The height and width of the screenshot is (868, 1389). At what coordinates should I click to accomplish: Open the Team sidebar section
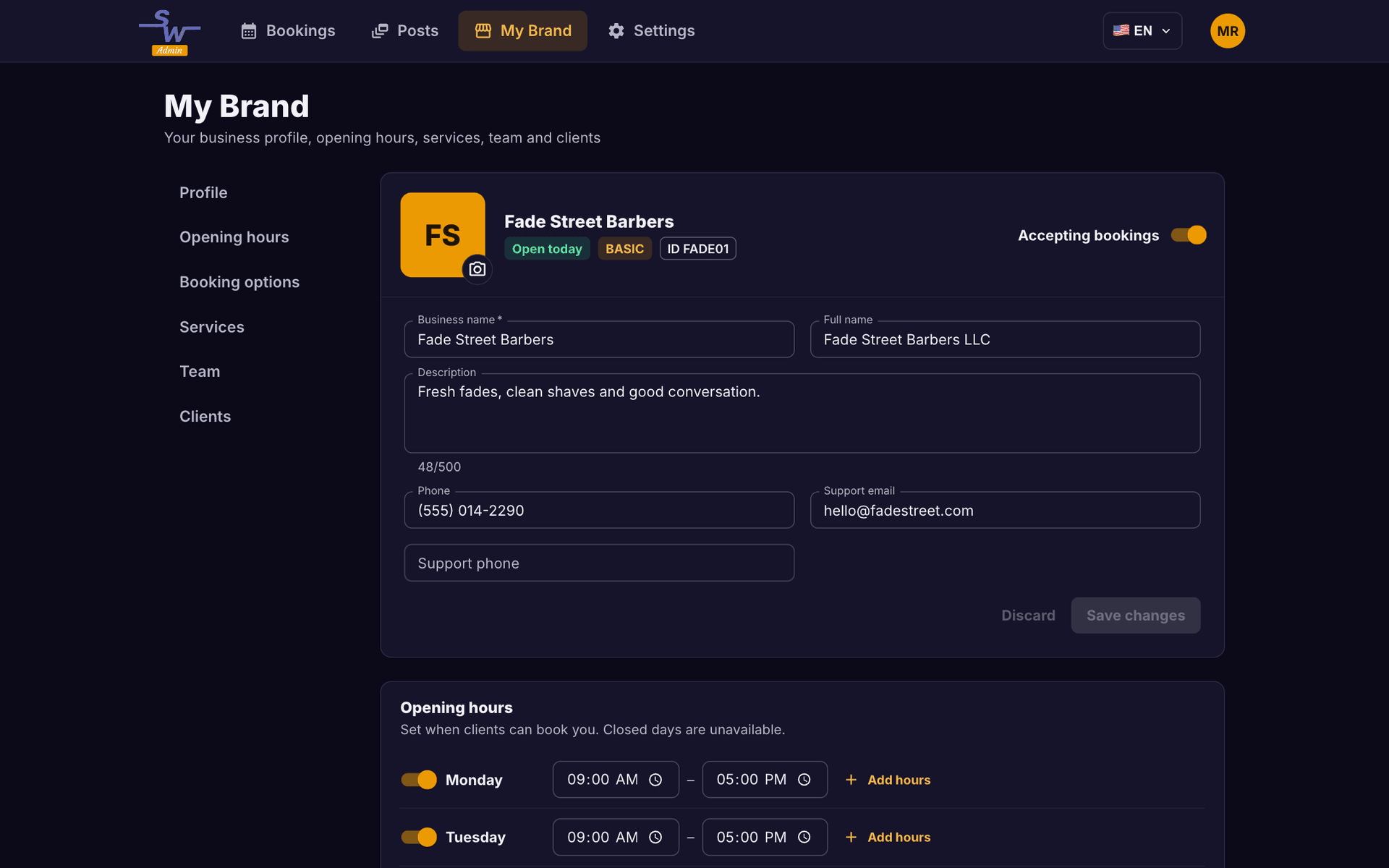200,371
